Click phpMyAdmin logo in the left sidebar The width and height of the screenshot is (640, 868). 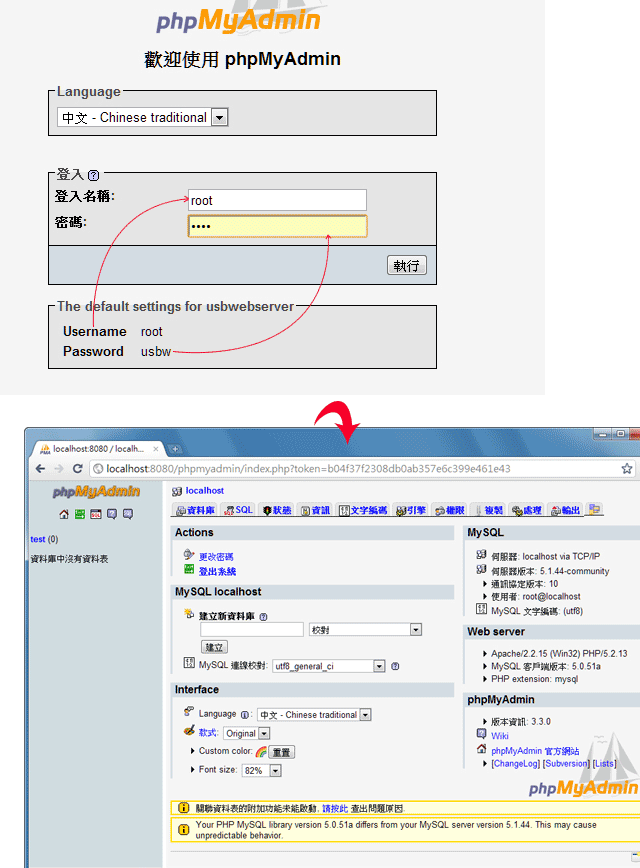coord(96,491)
